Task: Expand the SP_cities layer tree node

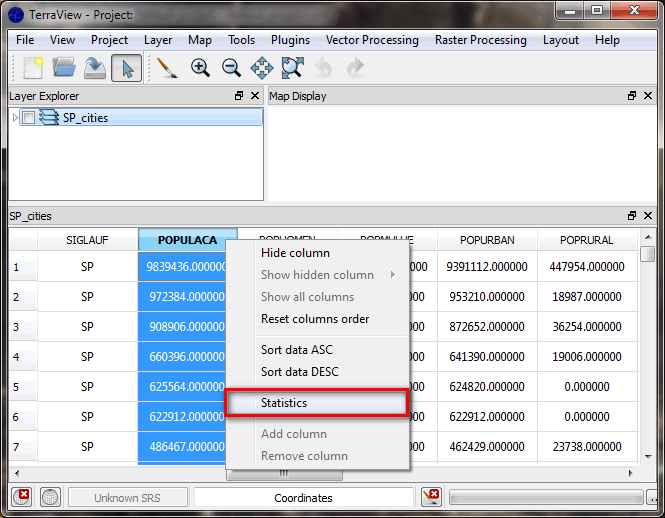Action: pyautogui.click(x=15, y=118)
